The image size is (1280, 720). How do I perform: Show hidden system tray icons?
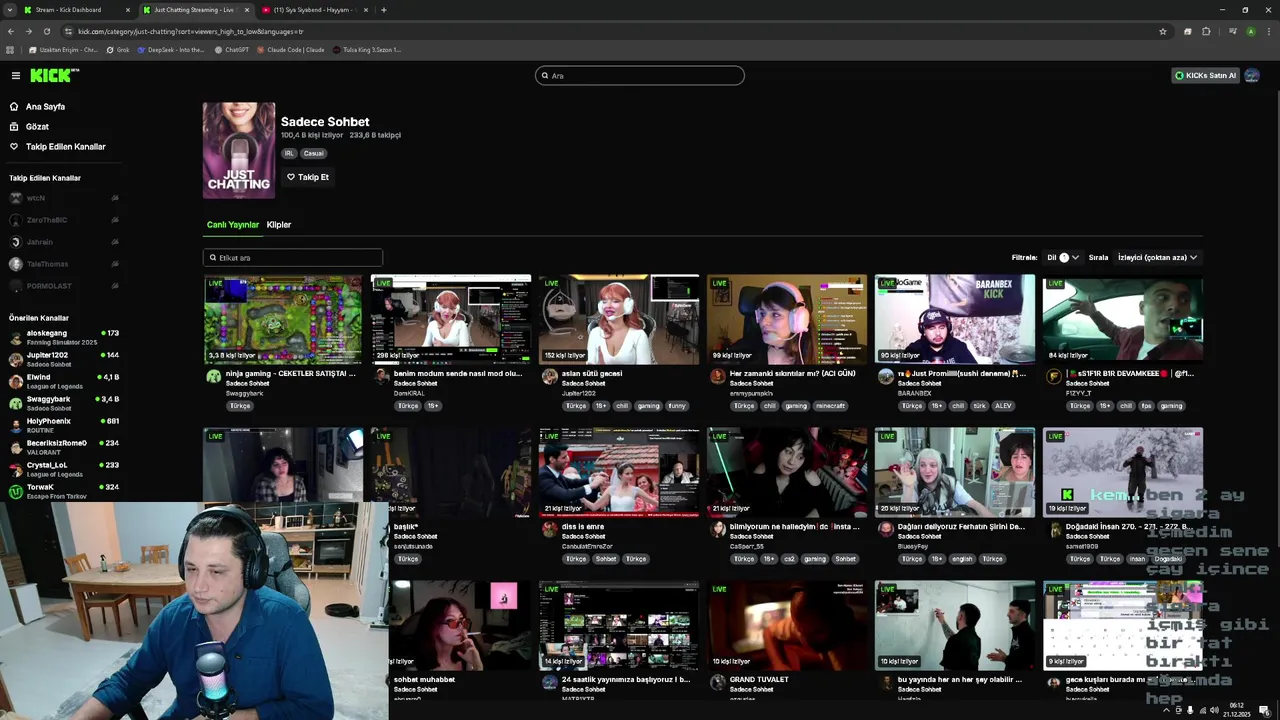click(1166, 710)
